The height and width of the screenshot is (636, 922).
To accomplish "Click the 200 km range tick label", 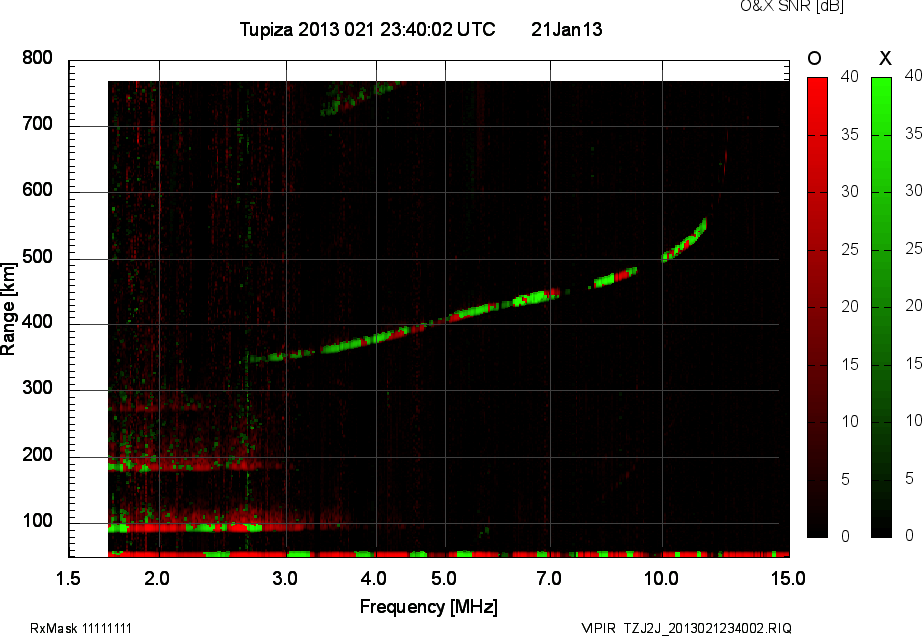I will coord(38,454).
